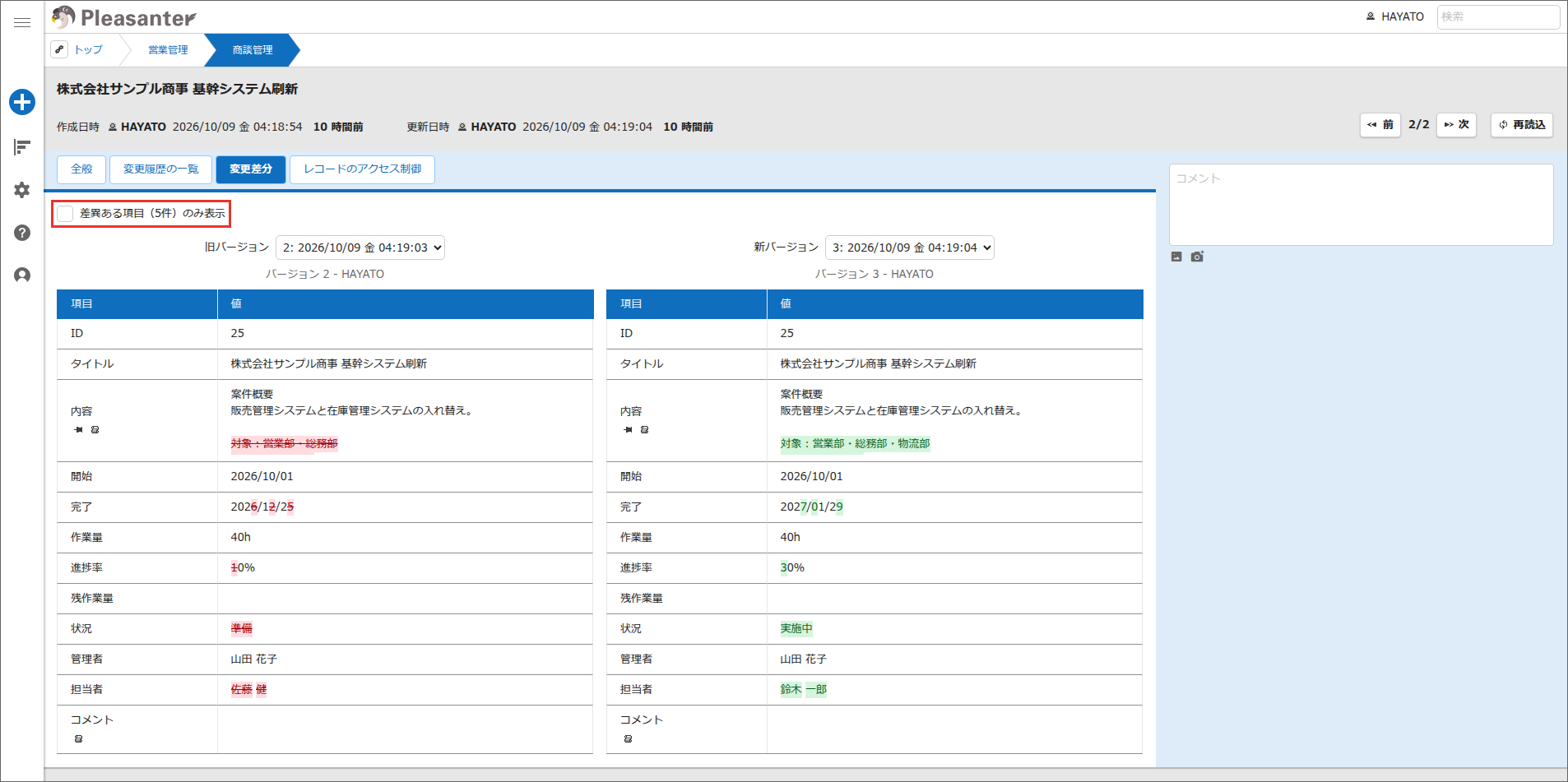Image resolution: width=1568 pixels, height=782 pixels.
Task: Click the 実施中 status value in new version
Action: click(796, 629)
